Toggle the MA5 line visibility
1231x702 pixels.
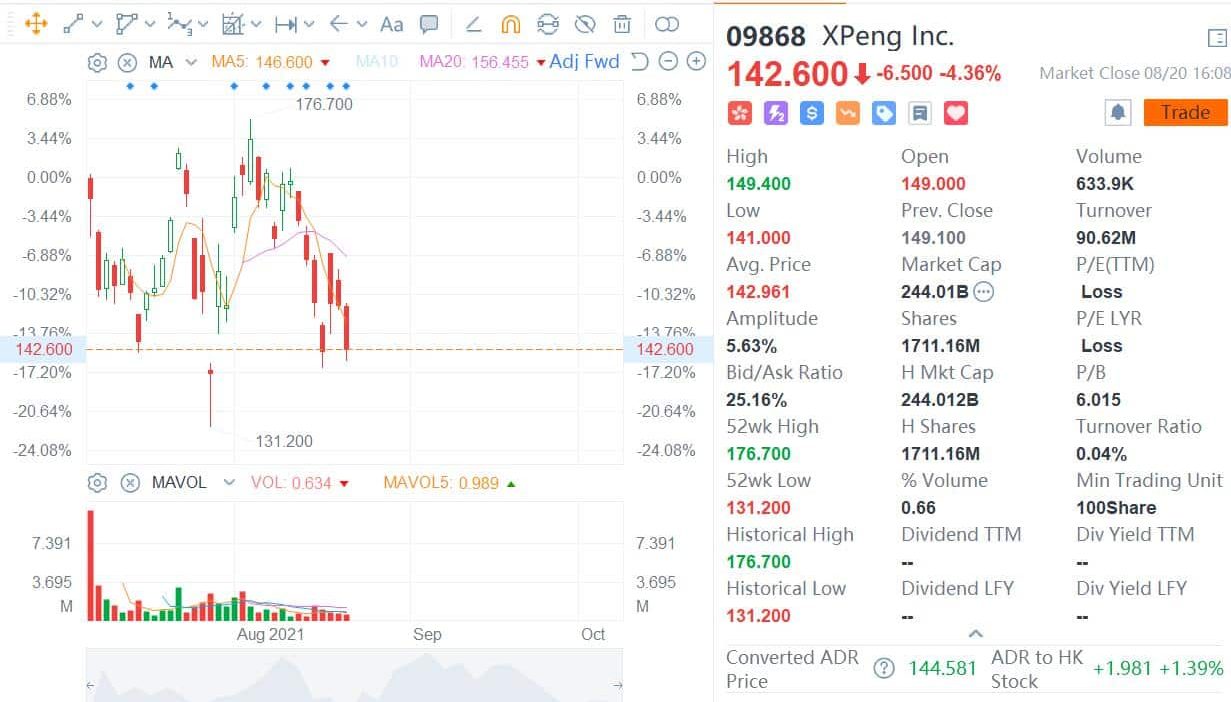point(270,62)
